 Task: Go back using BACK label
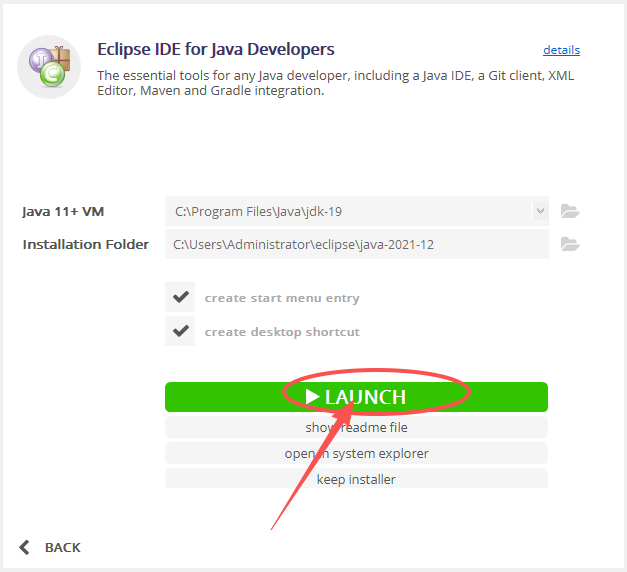pos(63,547)
